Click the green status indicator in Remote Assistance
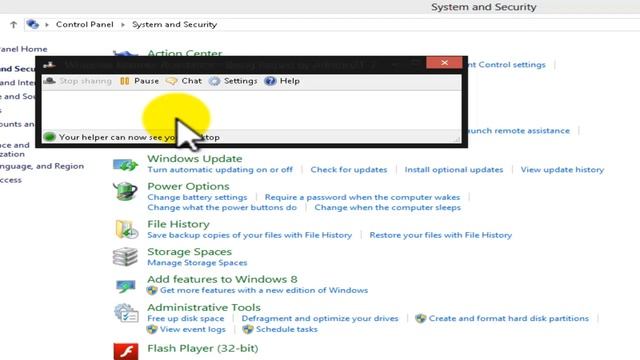Screen dimensions: 640x360 (49, 137)
